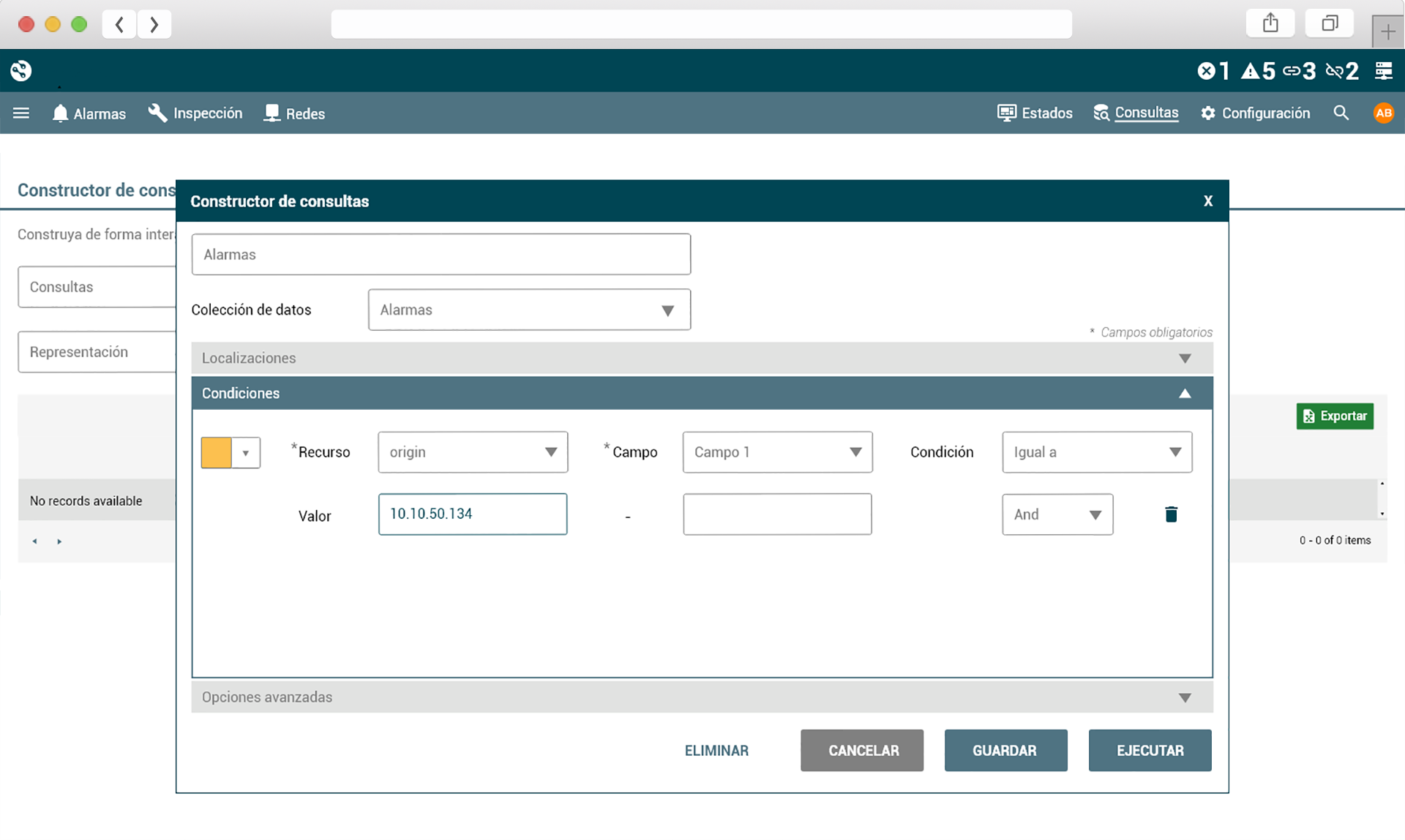1405x840 pixels.
Task: Click the ELIMINAR button
Action: pos(716,751)
